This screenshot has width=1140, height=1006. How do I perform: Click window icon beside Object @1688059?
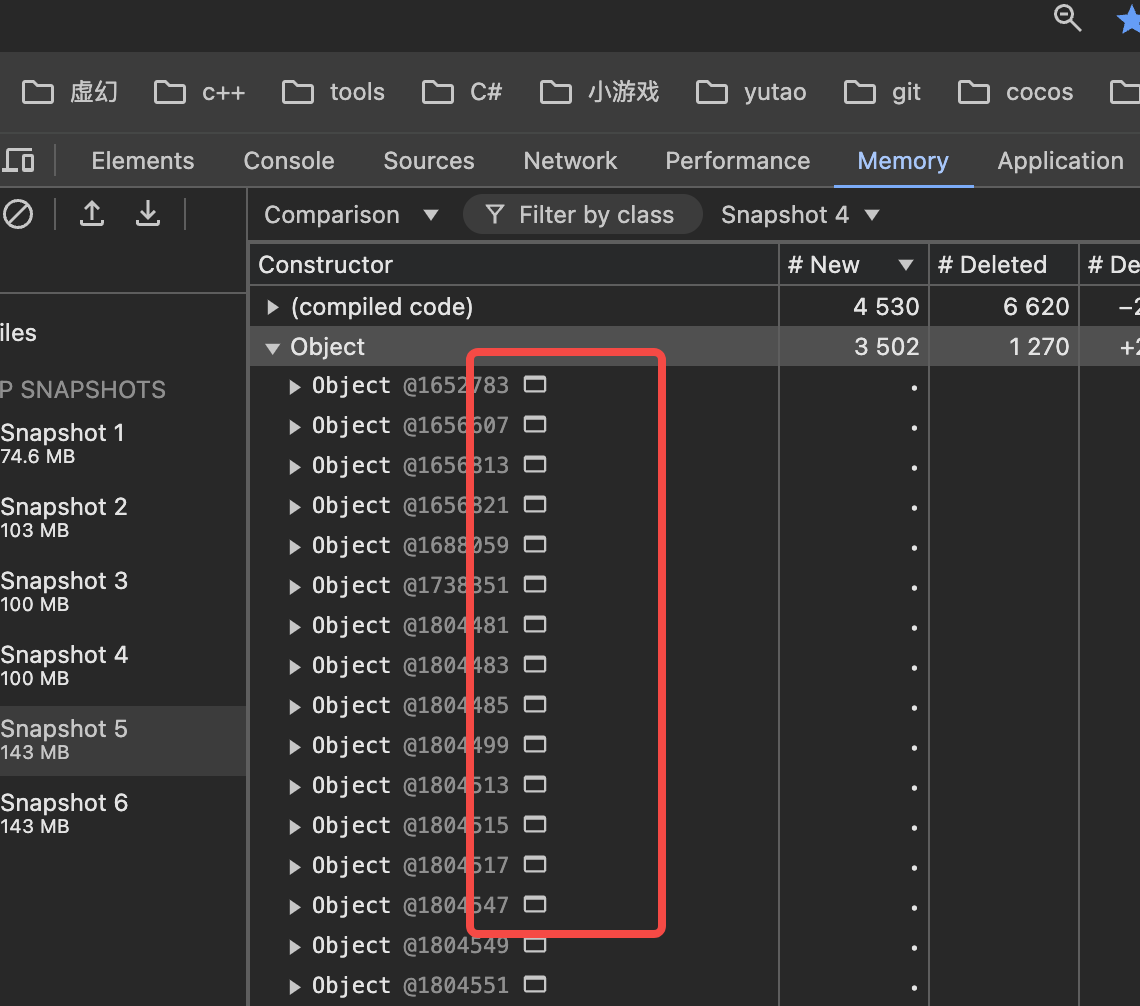[535, 544]
